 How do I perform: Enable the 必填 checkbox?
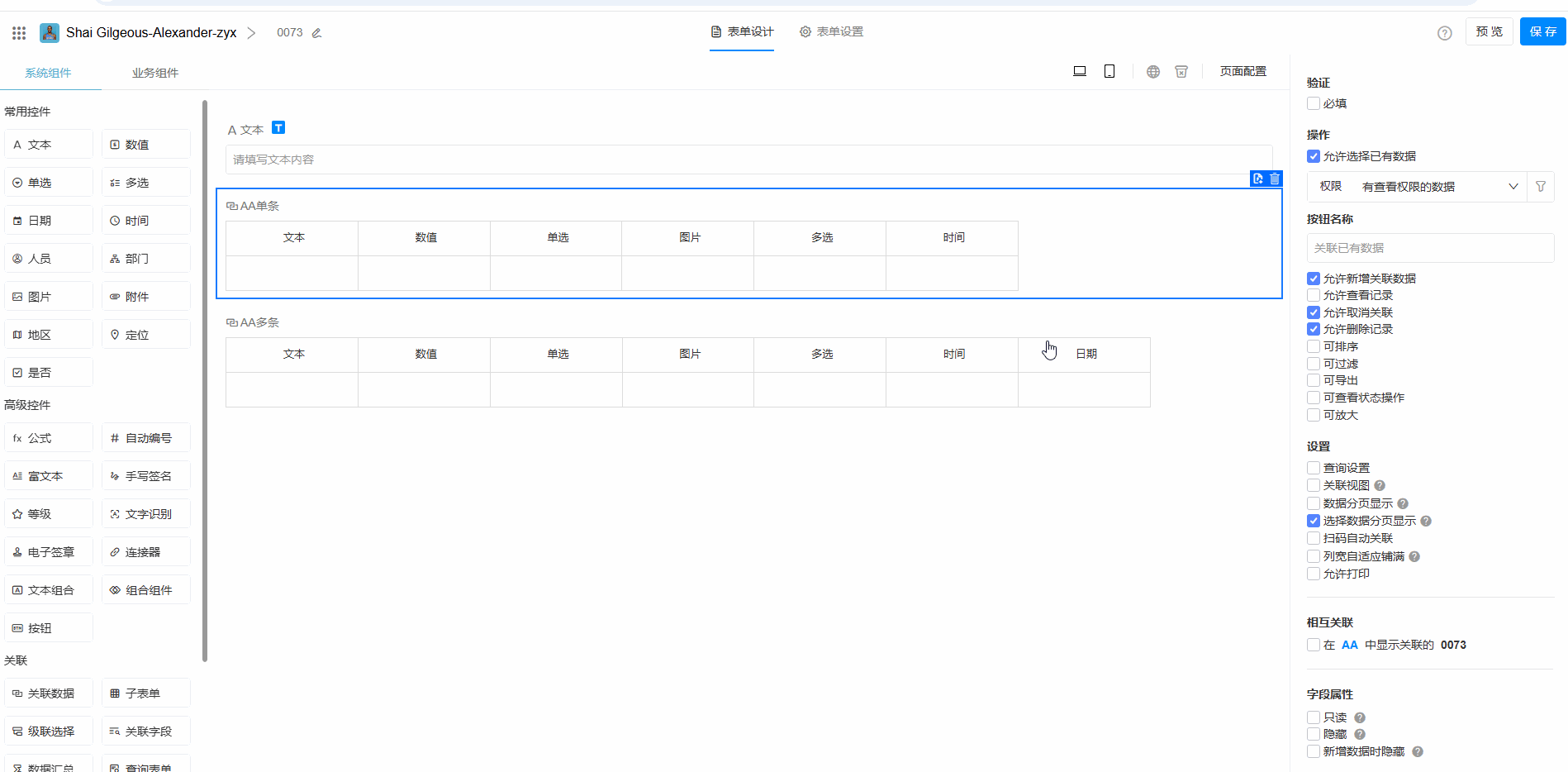[1314, 103]
